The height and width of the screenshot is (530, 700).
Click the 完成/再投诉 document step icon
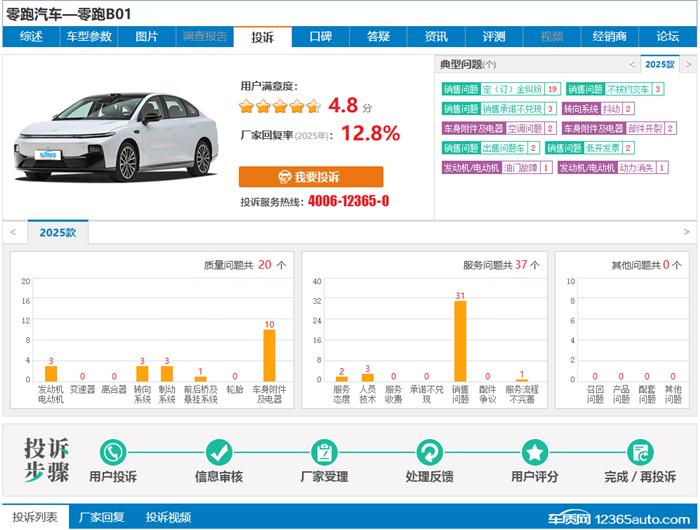pyautogui.click(x=640, y=452)
